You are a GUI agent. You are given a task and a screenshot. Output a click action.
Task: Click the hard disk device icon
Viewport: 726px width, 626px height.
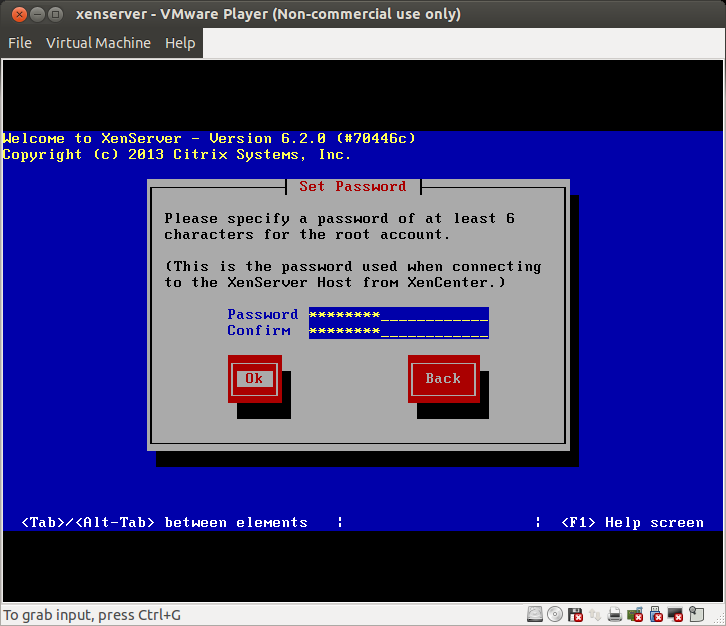click(535, 614)
